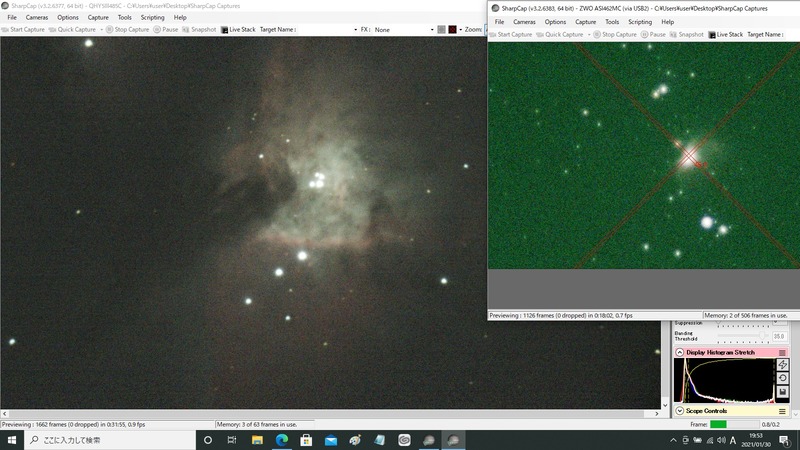
Task: Open Capture menu in ZWO ASI462MC window
Action: 586,22
